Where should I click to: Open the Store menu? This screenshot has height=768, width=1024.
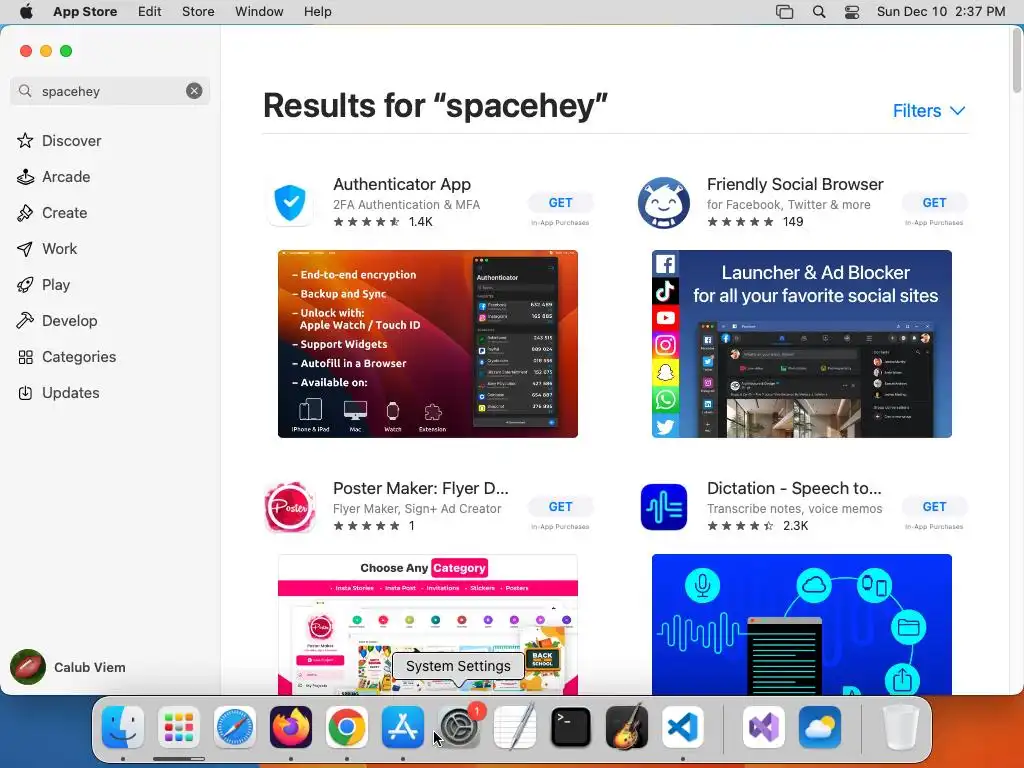(198, 11)
